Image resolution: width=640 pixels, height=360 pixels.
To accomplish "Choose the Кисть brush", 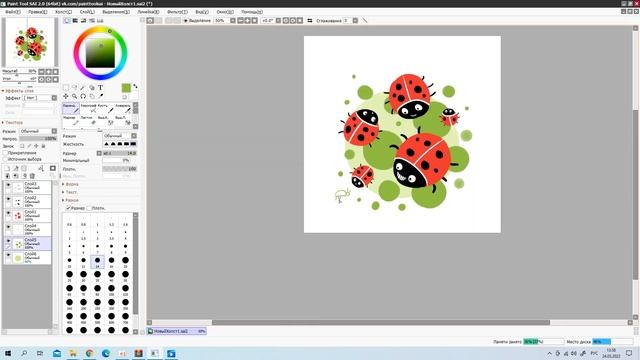I will (x=105, y=108).
